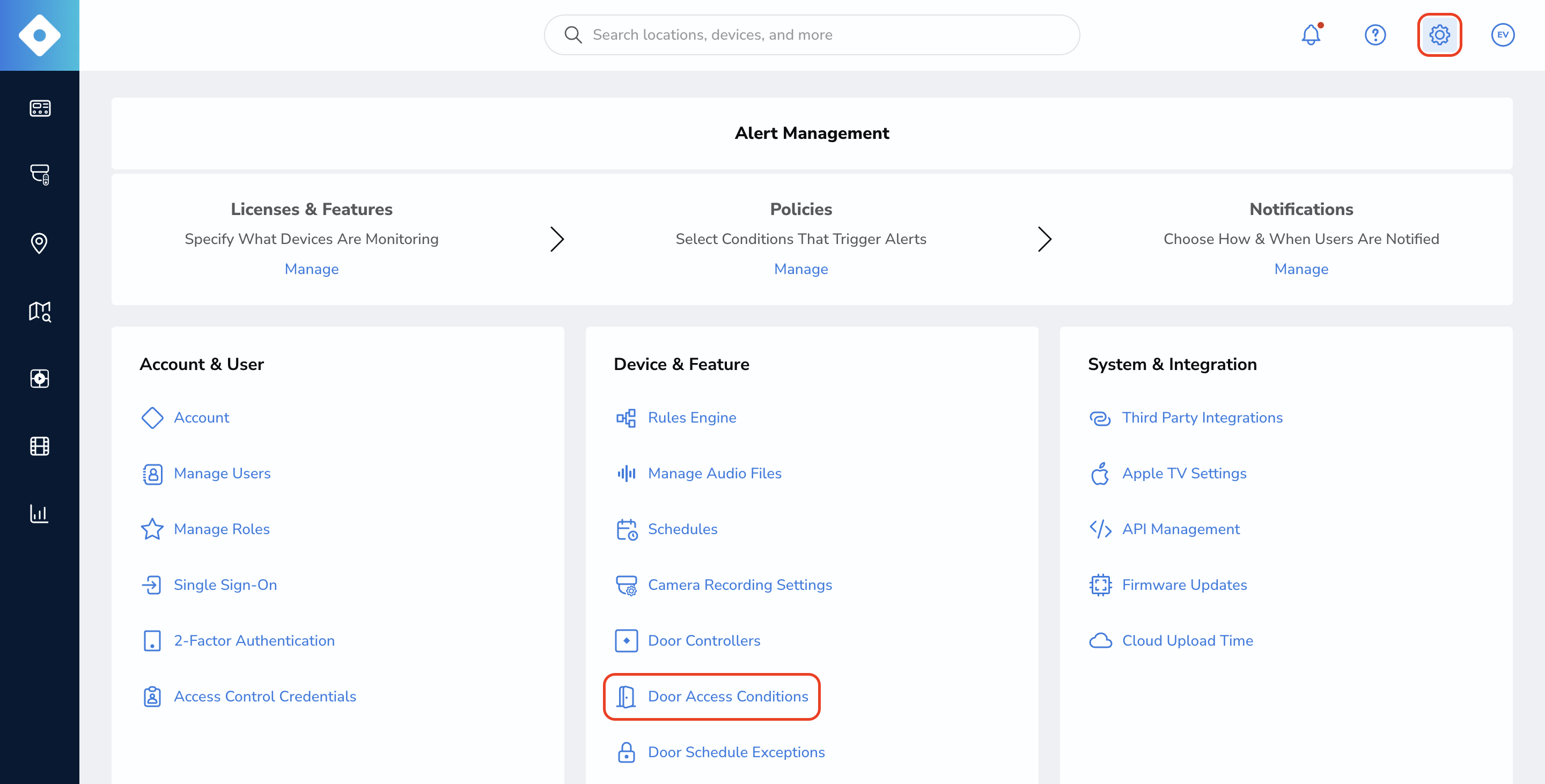Open Cloud Upload Time
This screenshot has width=1545, height=784.
(x=1187, y=641)
